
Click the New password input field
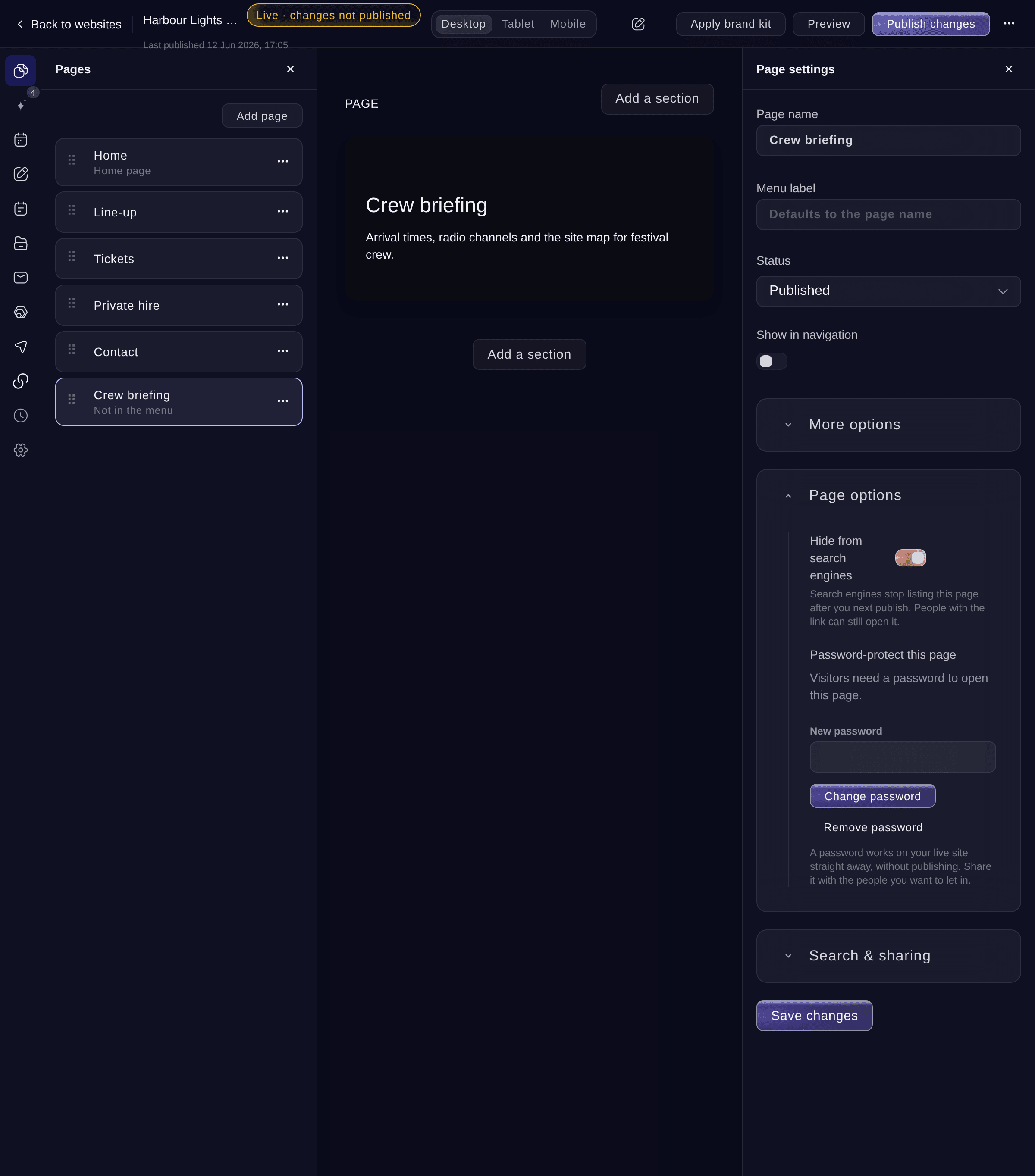pos(902,757)
